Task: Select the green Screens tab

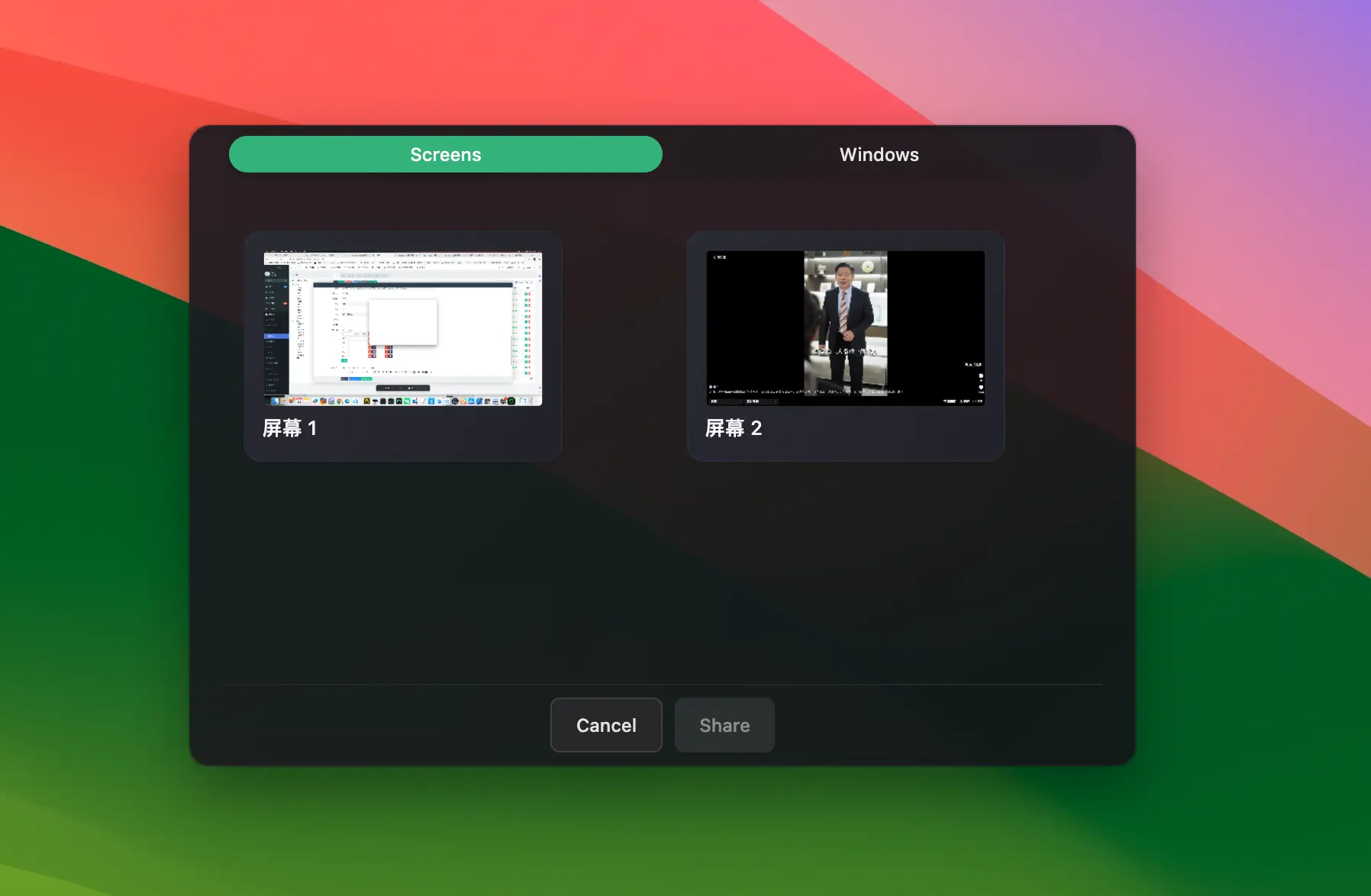Action: pyautogui.click(x=445, y=155)
